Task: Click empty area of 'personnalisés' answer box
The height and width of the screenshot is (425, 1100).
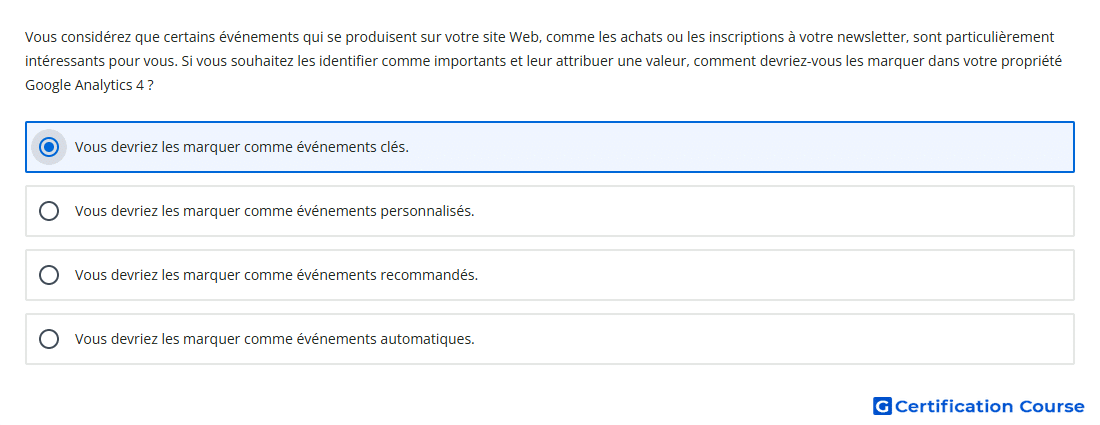Action: point(772,211)
